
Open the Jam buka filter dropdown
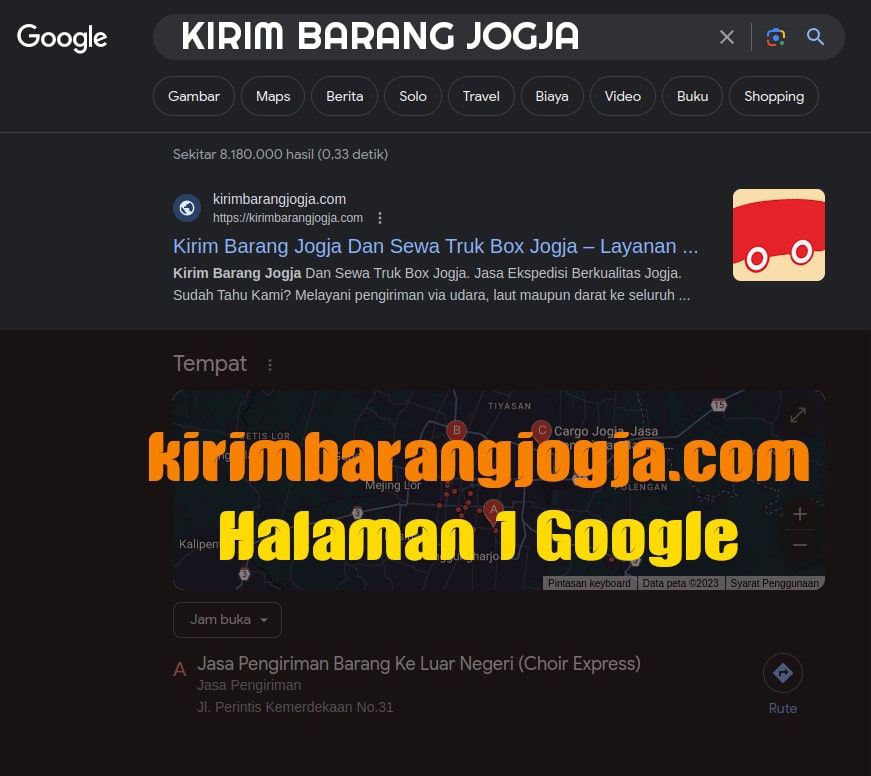pyautogui.click(x=227, y=619)
